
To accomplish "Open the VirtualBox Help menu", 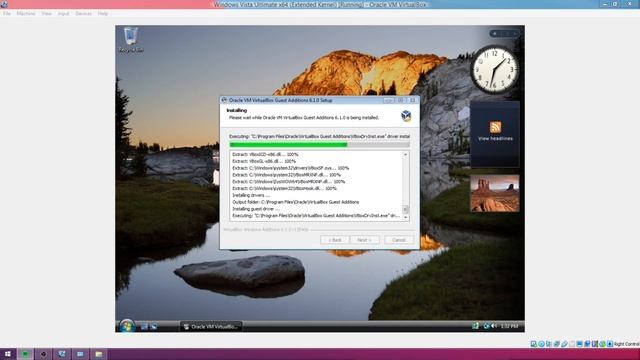I will point(102,13).
